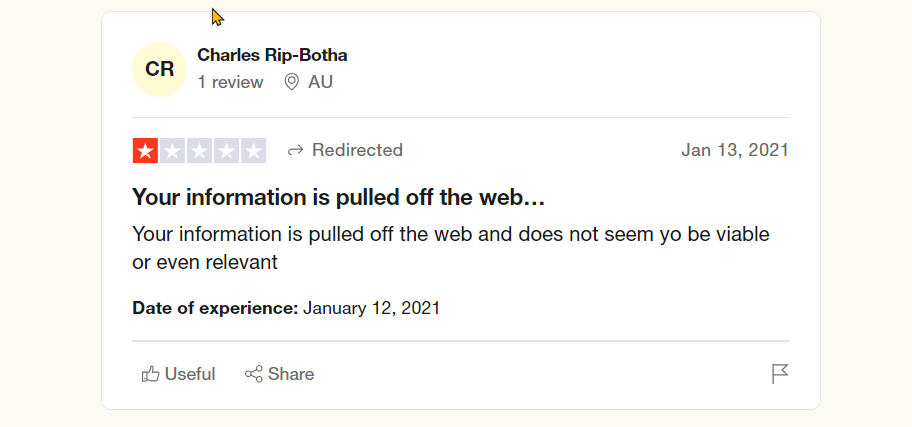Image resolution: width=912 pixels, height=427 pixels.
Task: Click the fourth grey star
Action: tap(226, 151)
